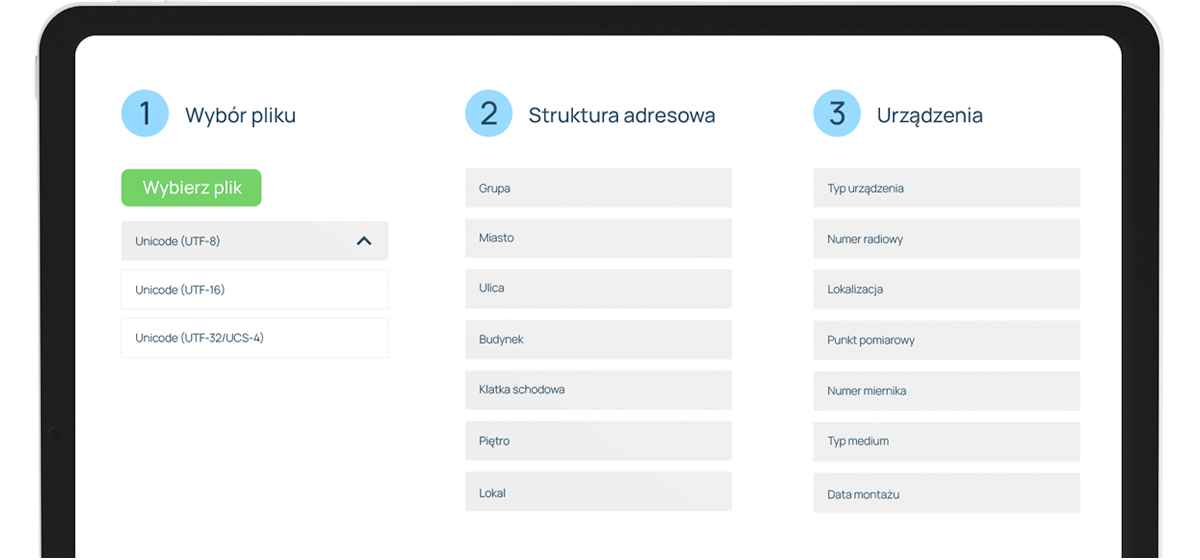The width and height of the screenshot is (1200, 560).
Task: Click the Klatka schodowa field
Action: (x=598, y=390)
